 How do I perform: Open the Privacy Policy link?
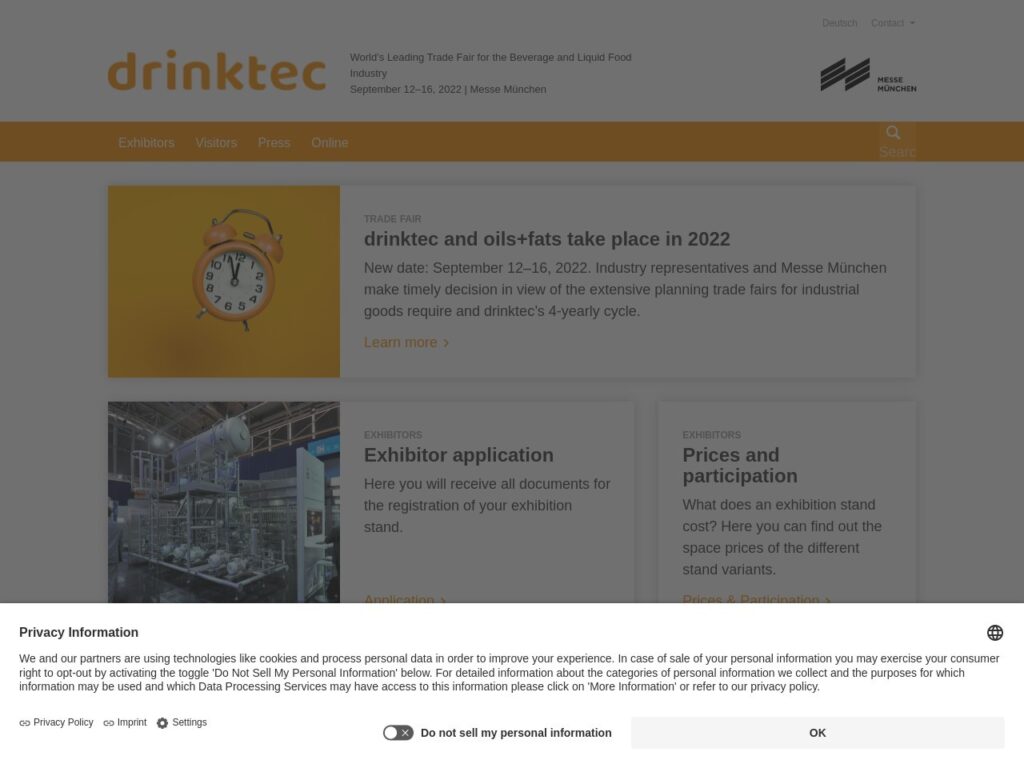pyautogui.click(x=63, y=722)
